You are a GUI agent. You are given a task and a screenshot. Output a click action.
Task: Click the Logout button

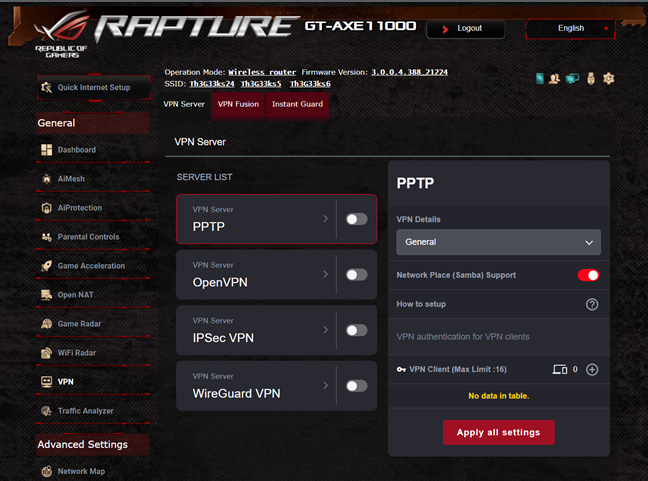465,29
